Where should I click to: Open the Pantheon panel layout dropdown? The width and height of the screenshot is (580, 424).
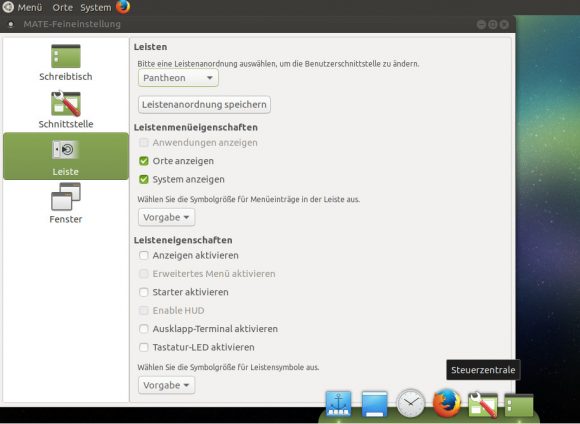(x=178, y=78)
